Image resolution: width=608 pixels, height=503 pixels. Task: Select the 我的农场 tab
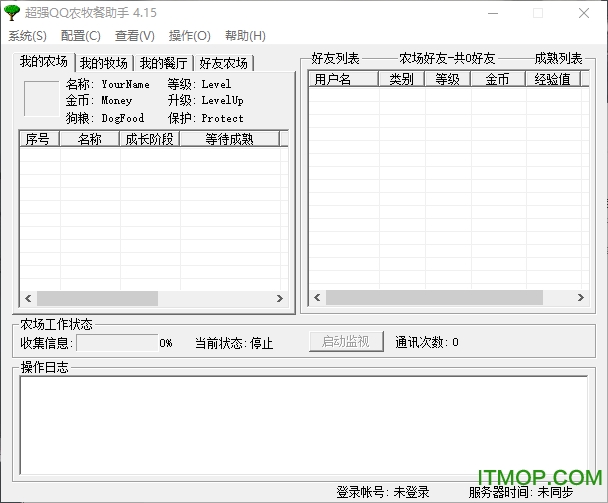pyautogui.click(x=45, y=62)
